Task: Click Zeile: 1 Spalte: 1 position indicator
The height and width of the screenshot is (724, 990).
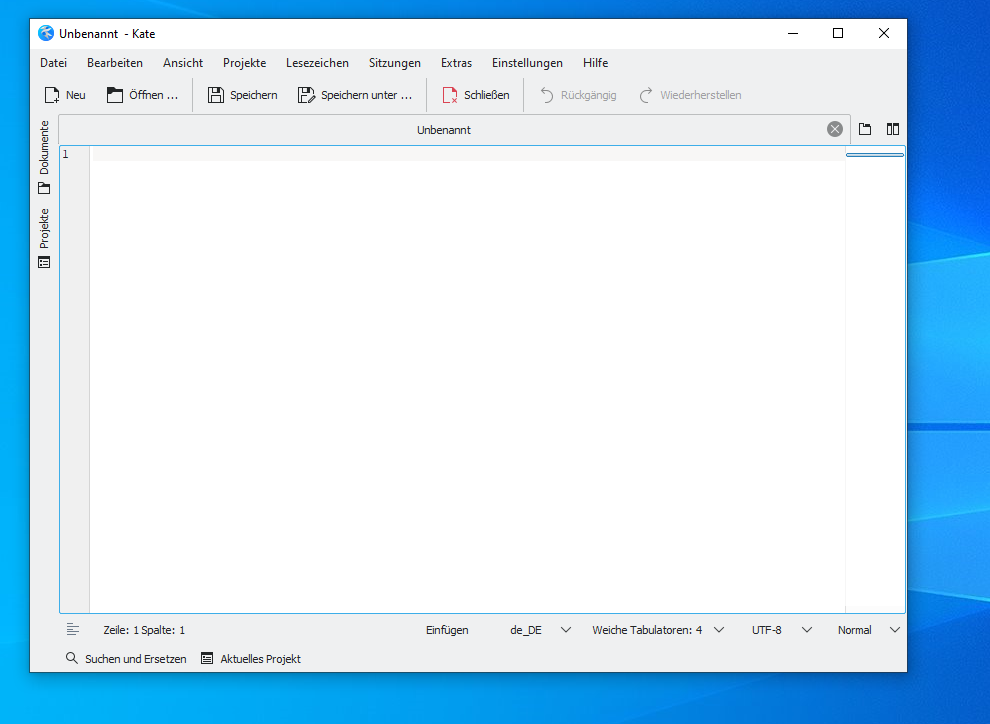Action: 144,630
